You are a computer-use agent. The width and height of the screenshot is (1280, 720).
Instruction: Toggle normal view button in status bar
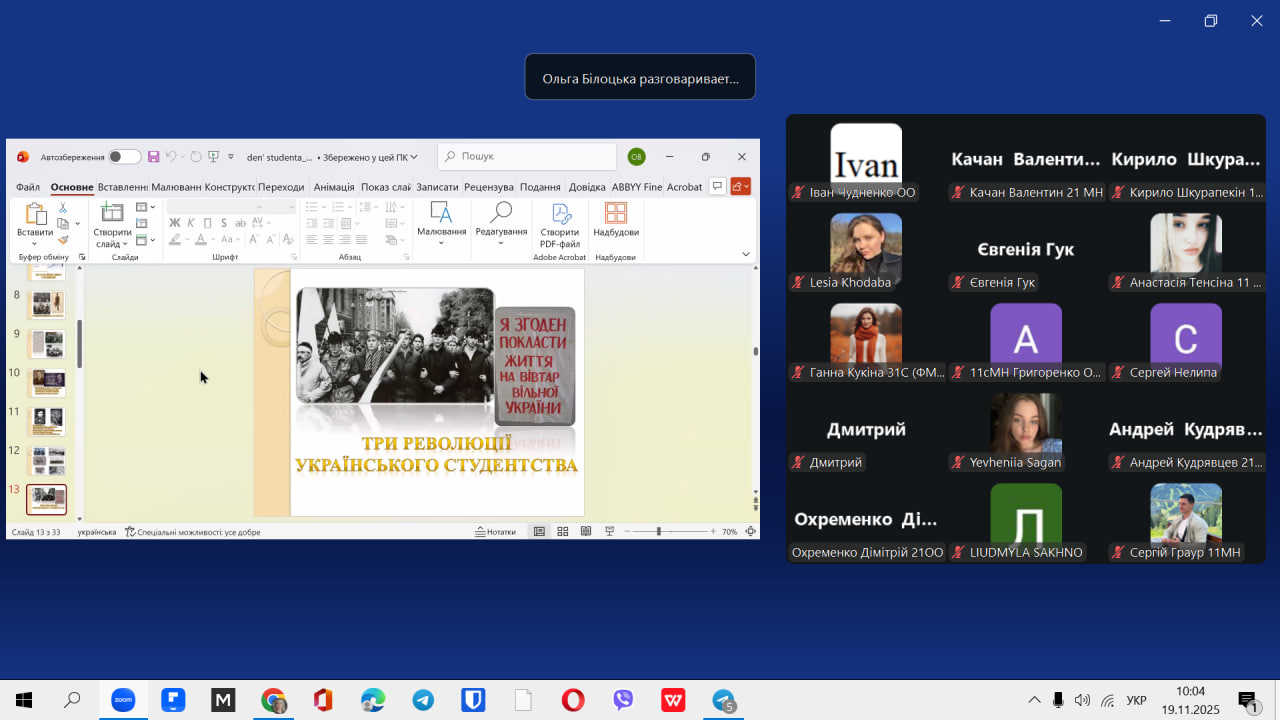click(x=539, y=532)
